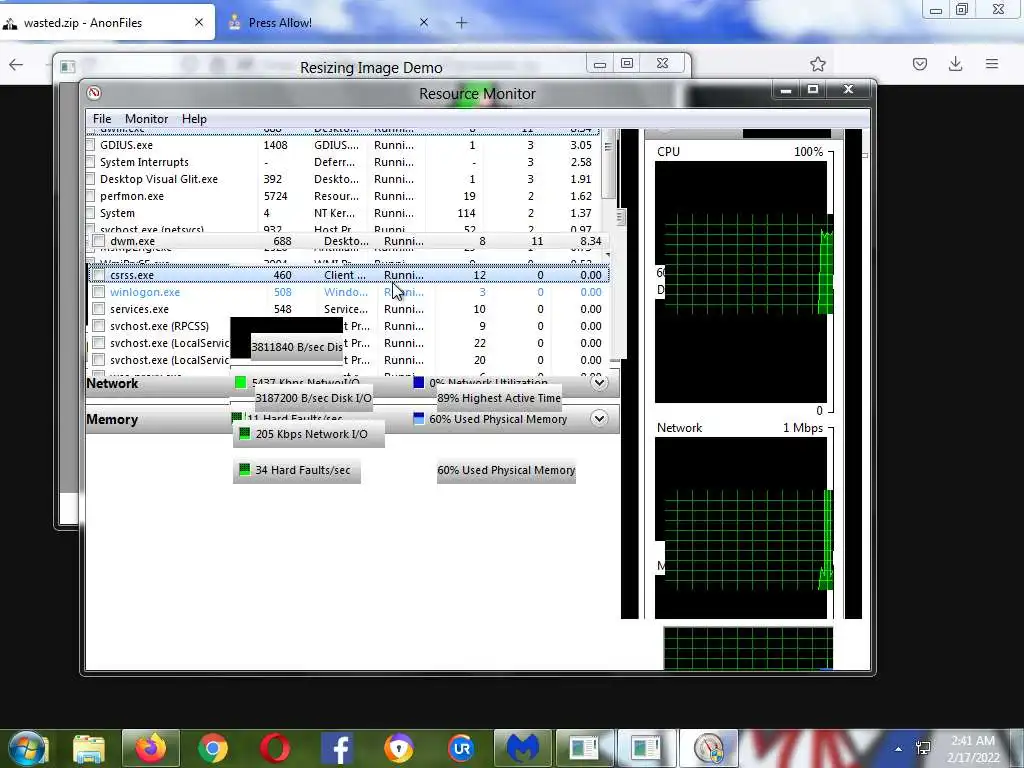Click the 89% Highest Active Time label
1024x768 pixels.
499,398
